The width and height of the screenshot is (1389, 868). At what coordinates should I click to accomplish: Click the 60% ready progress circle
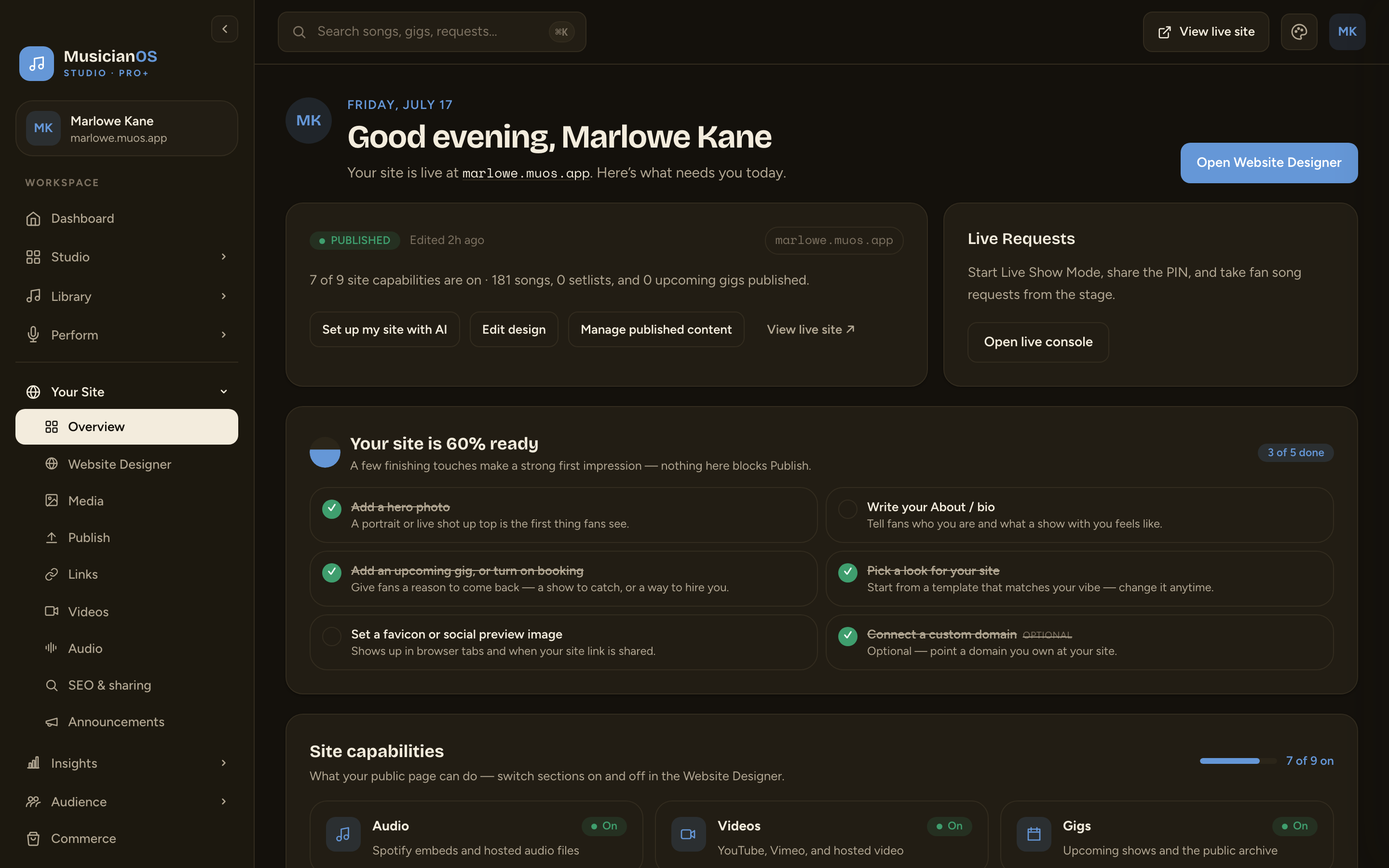pos(325,453)
